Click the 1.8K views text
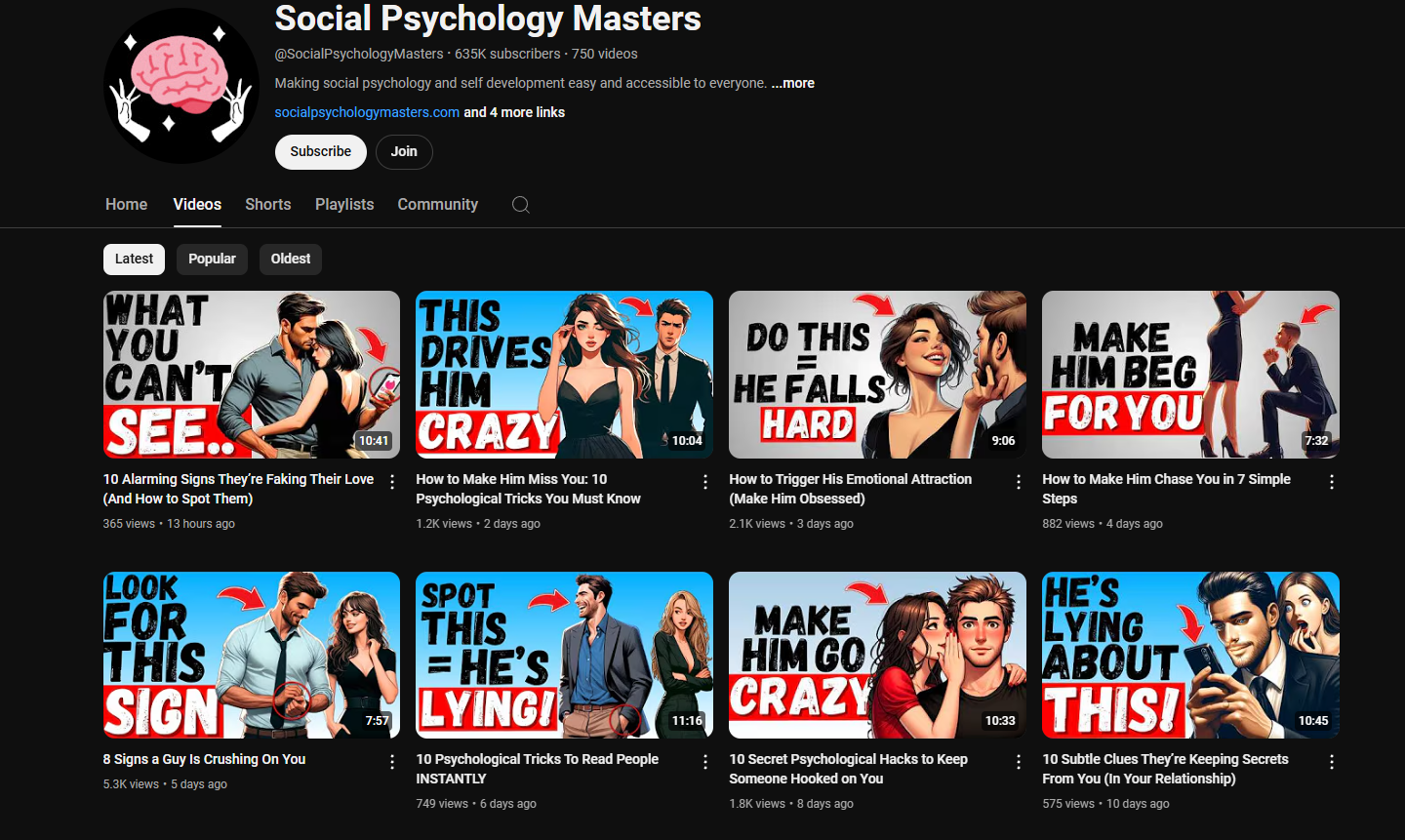The width and height of the screenshot is (1405, 840). tap(757, 804)
